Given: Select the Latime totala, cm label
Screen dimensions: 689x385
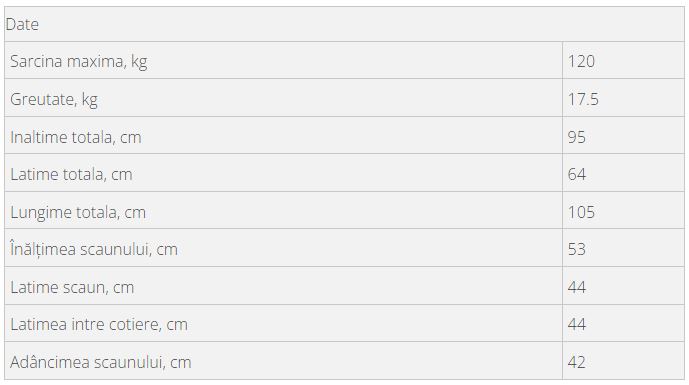Looking at the screenshot, I should pyautogui.click(x=71, y=174).
